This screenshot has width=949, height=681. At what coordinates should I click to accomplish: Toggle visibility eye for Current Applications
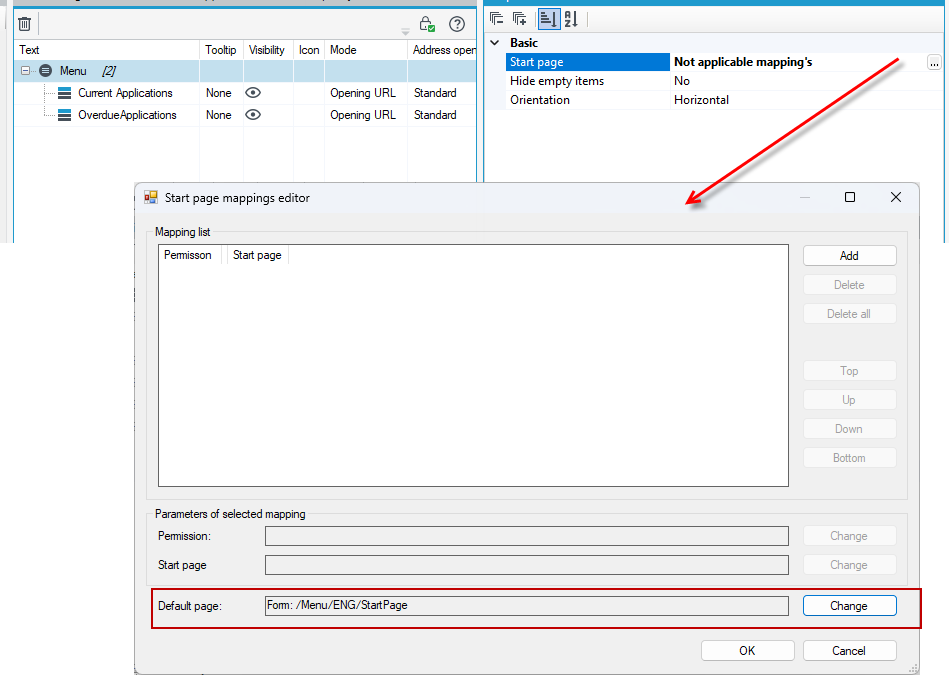tap(253, 93)
